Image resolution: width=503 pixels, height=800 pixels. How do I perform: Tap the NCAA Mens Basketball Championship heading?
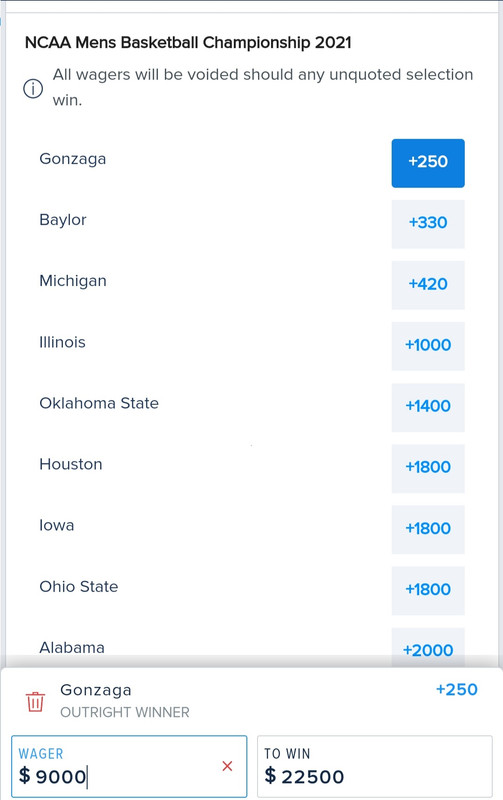pos(188,42)
